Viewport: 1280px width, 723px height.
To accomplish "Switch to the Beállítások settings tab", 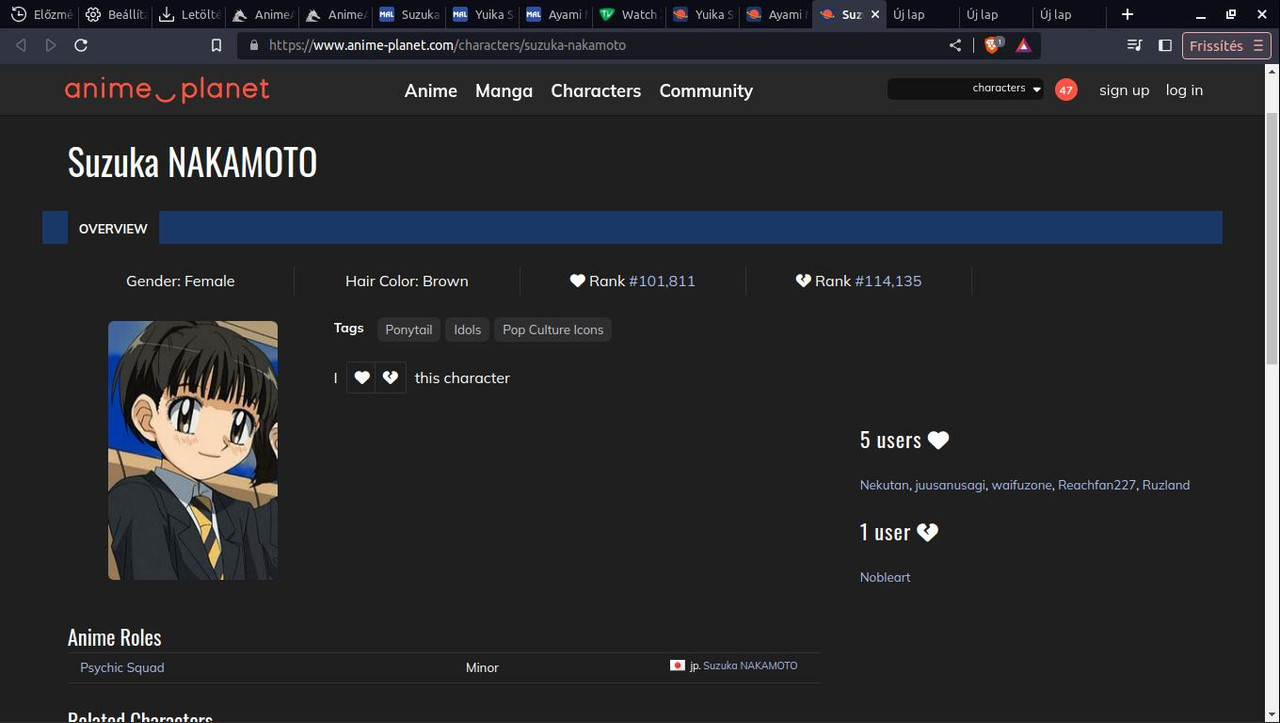I will click(x=115, y=14).
